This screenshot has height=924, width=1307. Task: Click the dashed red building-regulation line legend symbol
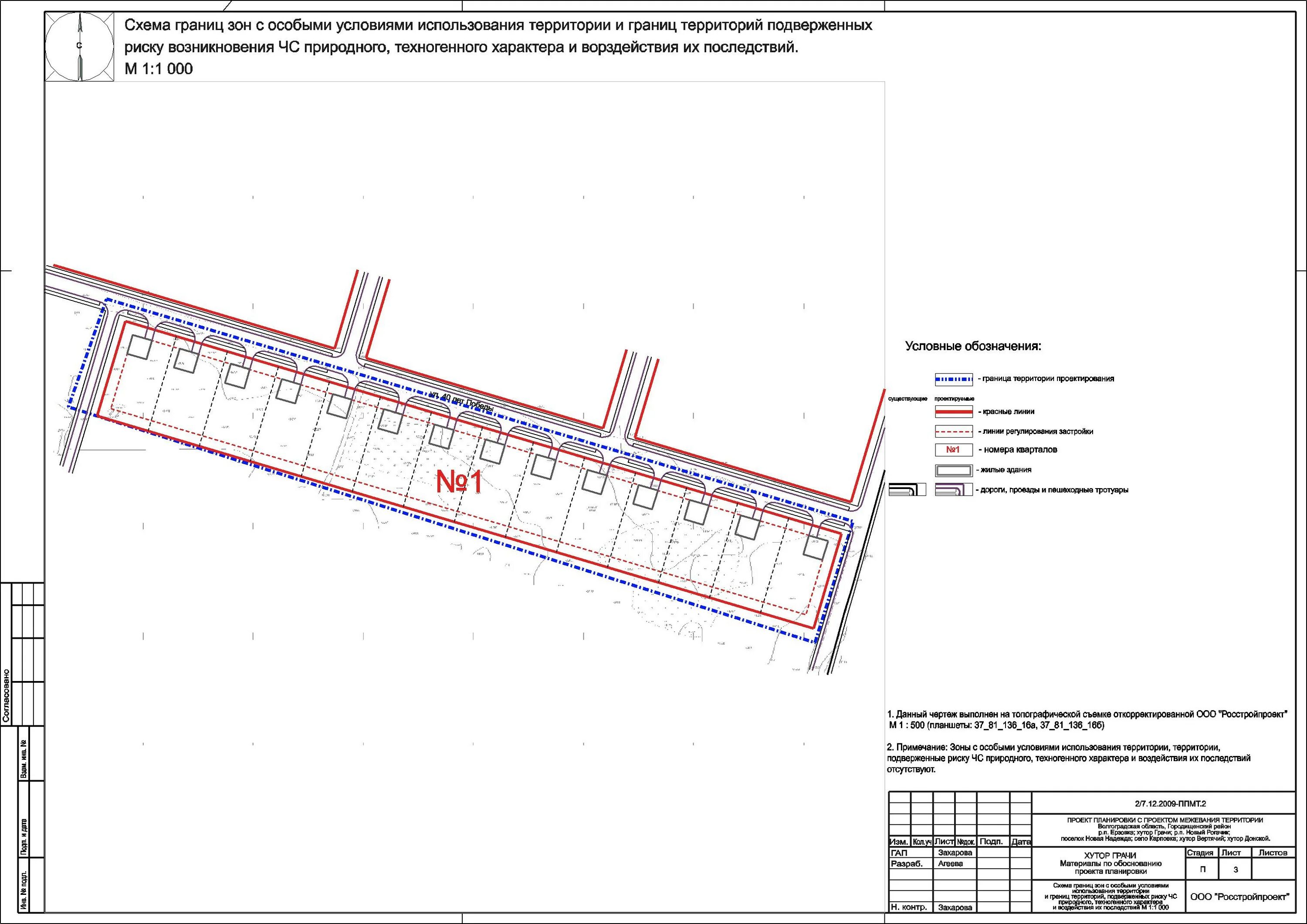954,432
